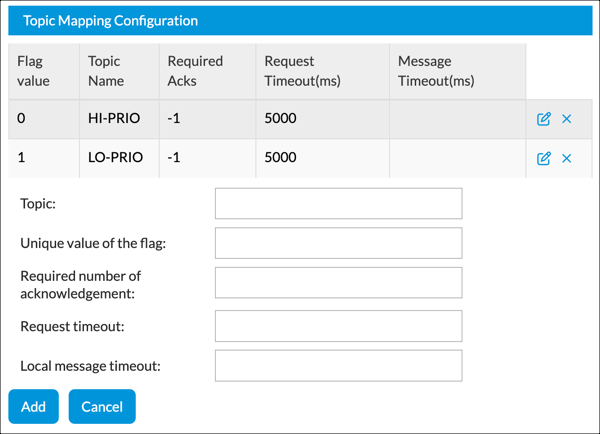
Task: Click the Topic Mapping Configuration title
Action: click(x=111, y=21)
